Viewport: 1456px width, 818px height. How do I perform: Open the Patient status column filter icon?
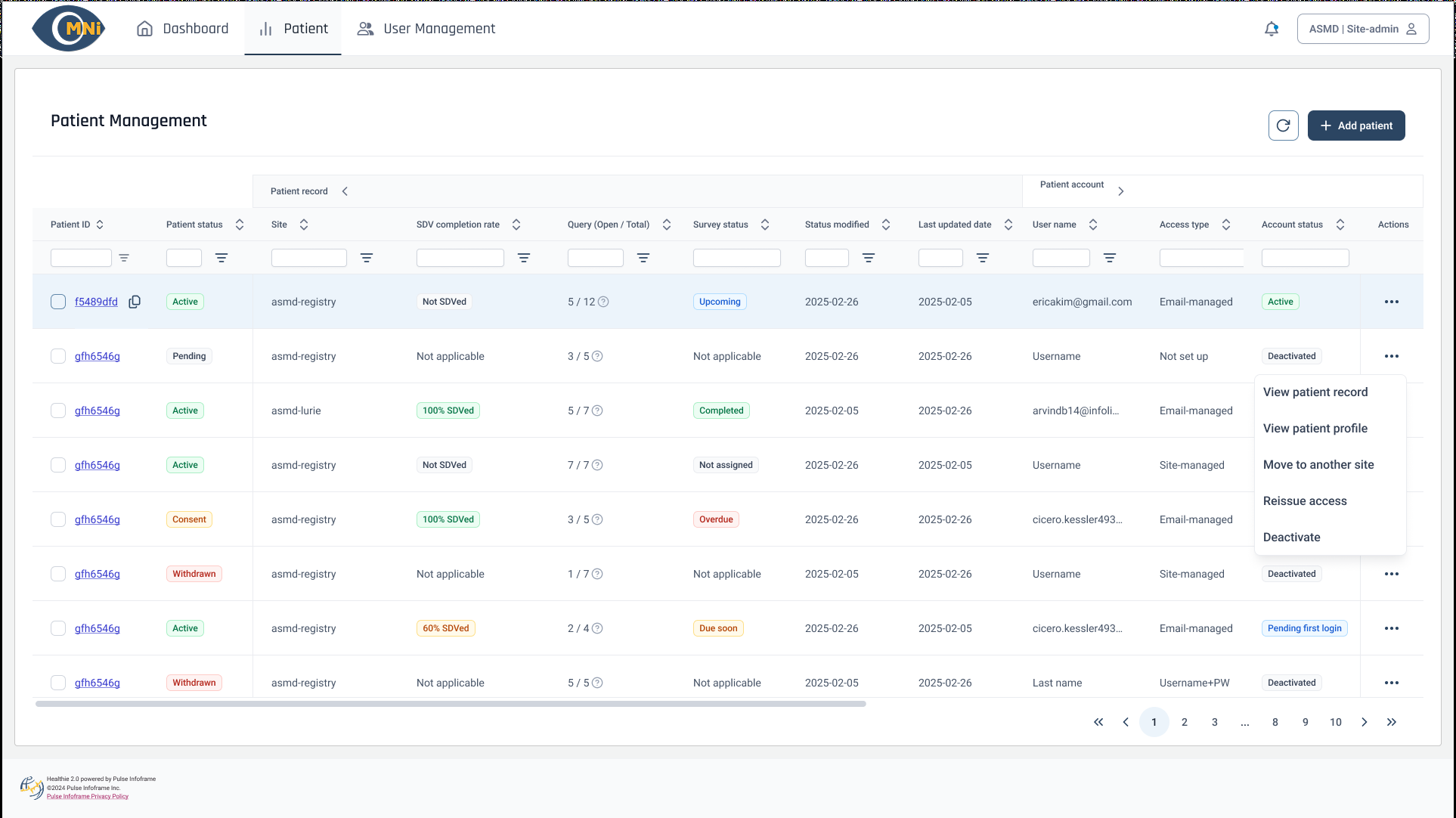point(221,258)
